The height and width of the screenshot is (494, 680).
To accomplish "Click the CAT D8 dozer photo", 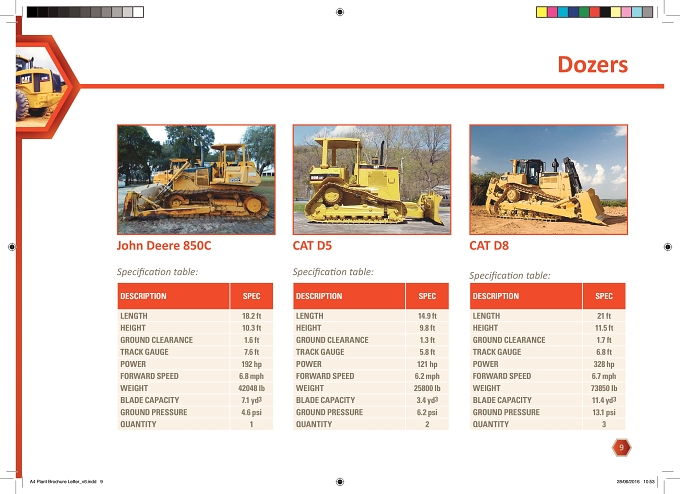I will (x=548, y=180).
